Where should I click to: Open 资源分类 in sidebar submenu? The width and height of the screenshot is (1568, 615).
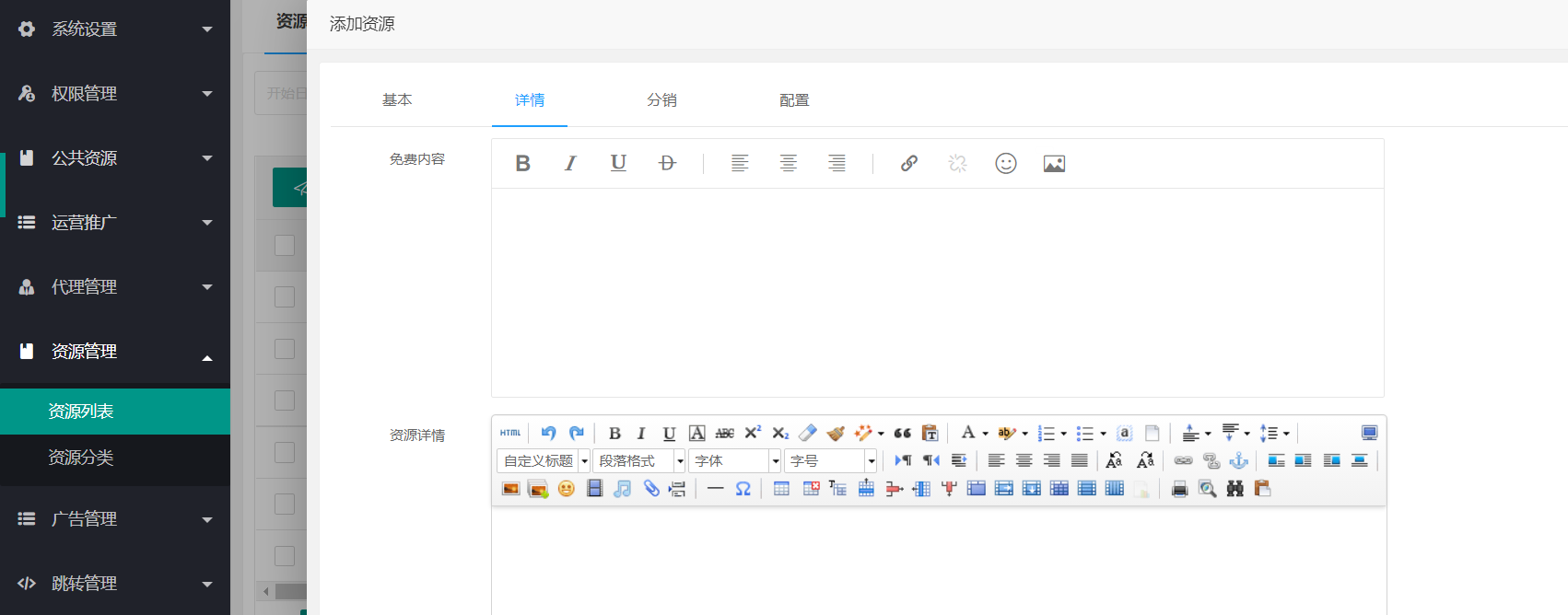(115, 458)
